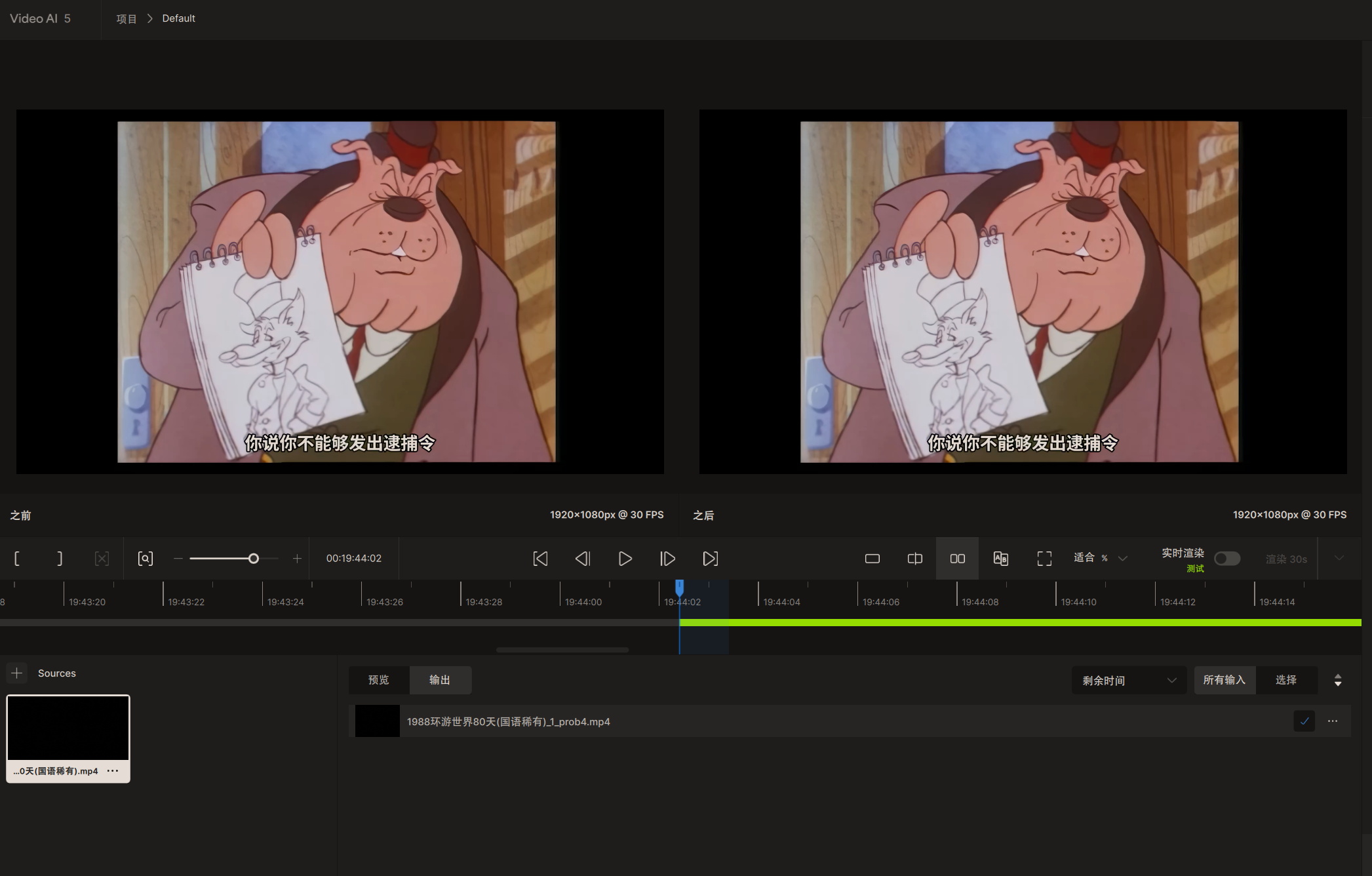Toggle the checkmark on the output file
The width and height of the screenshot is (1372, 876).
pyautogui.click(x=1304, y=721)
